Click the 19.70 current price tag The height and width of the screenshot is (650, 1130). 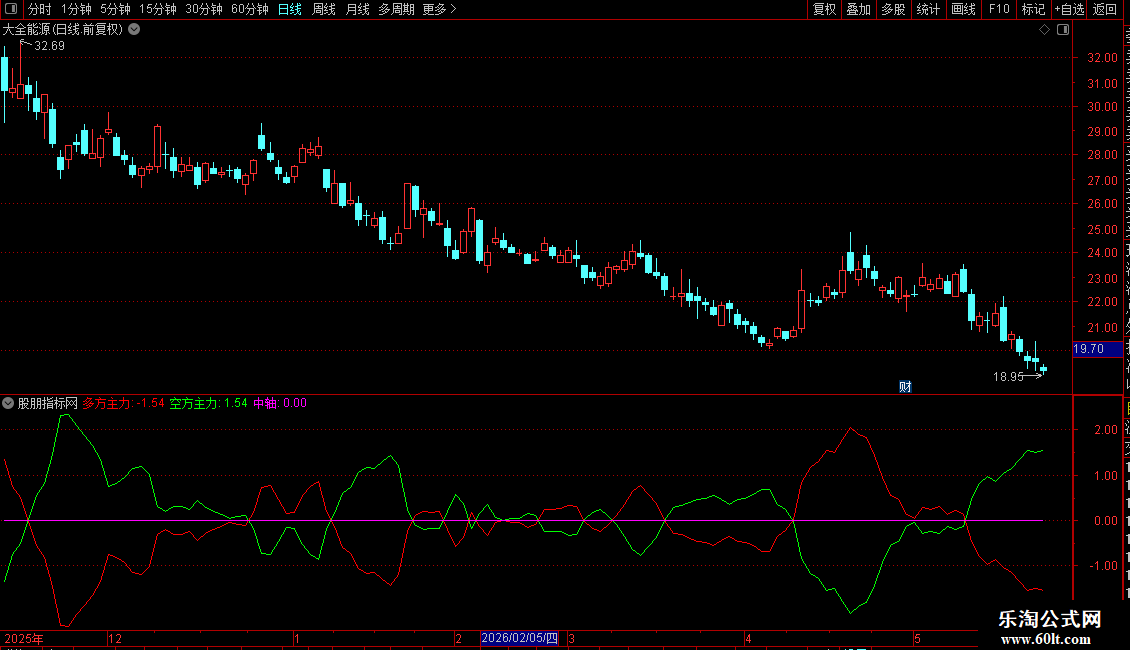(x=1096, y=349)
